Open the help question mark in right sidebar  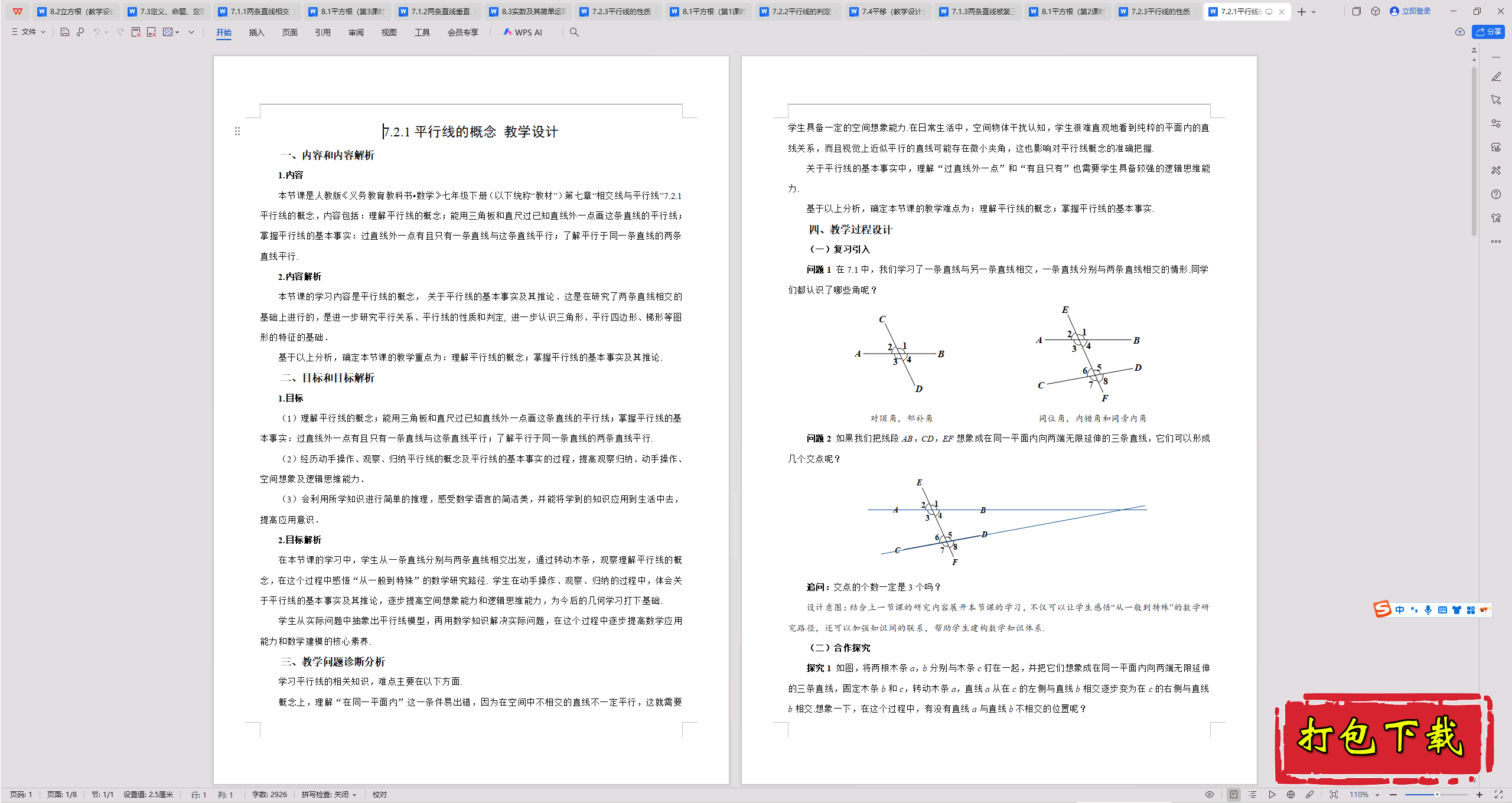click(x=1496, y=194)
